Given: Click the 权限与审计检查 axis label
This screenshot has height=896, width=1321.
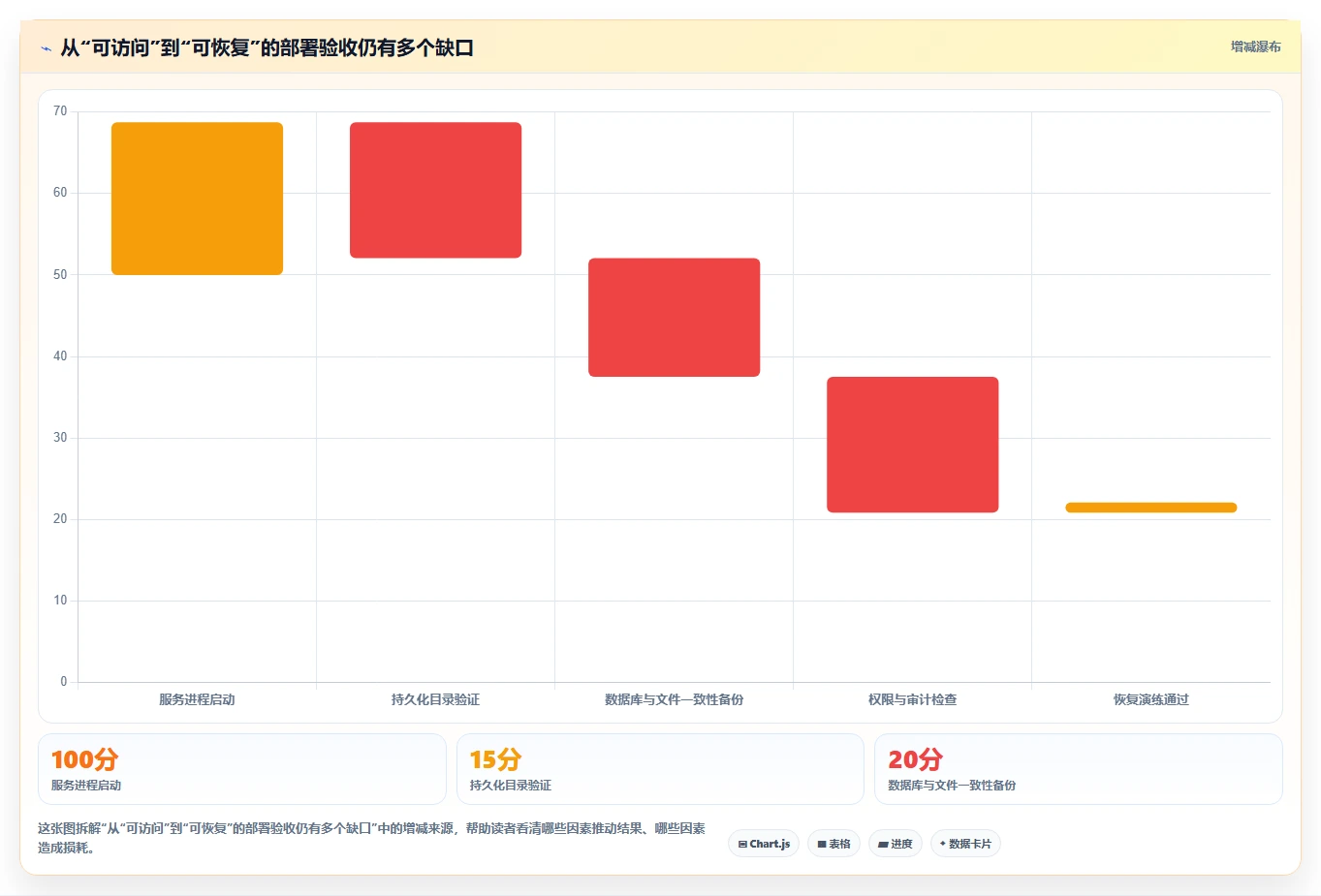Looking at the screenshot, I should 912,699.
